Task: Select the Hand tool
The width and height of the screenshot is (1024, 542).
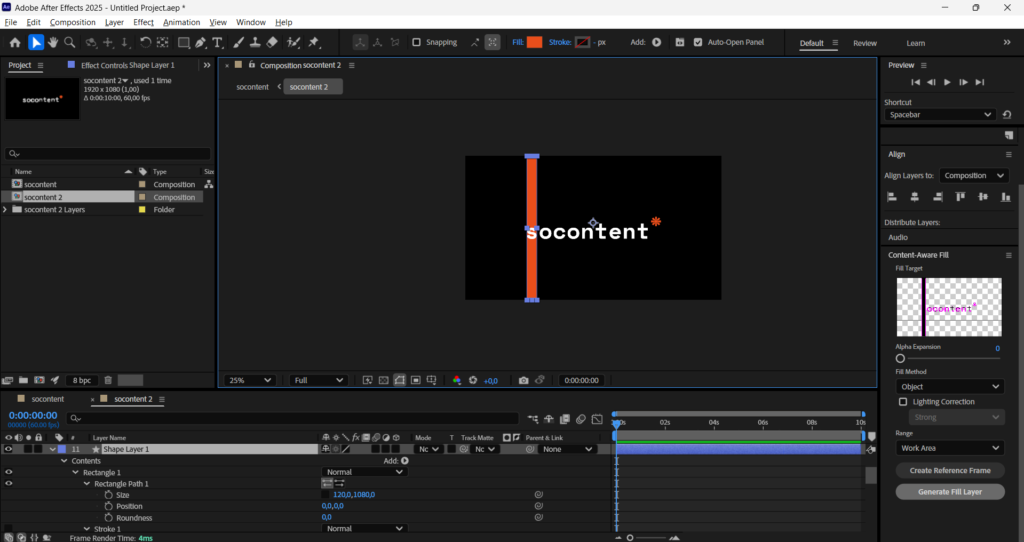Action: pos(53,42)
